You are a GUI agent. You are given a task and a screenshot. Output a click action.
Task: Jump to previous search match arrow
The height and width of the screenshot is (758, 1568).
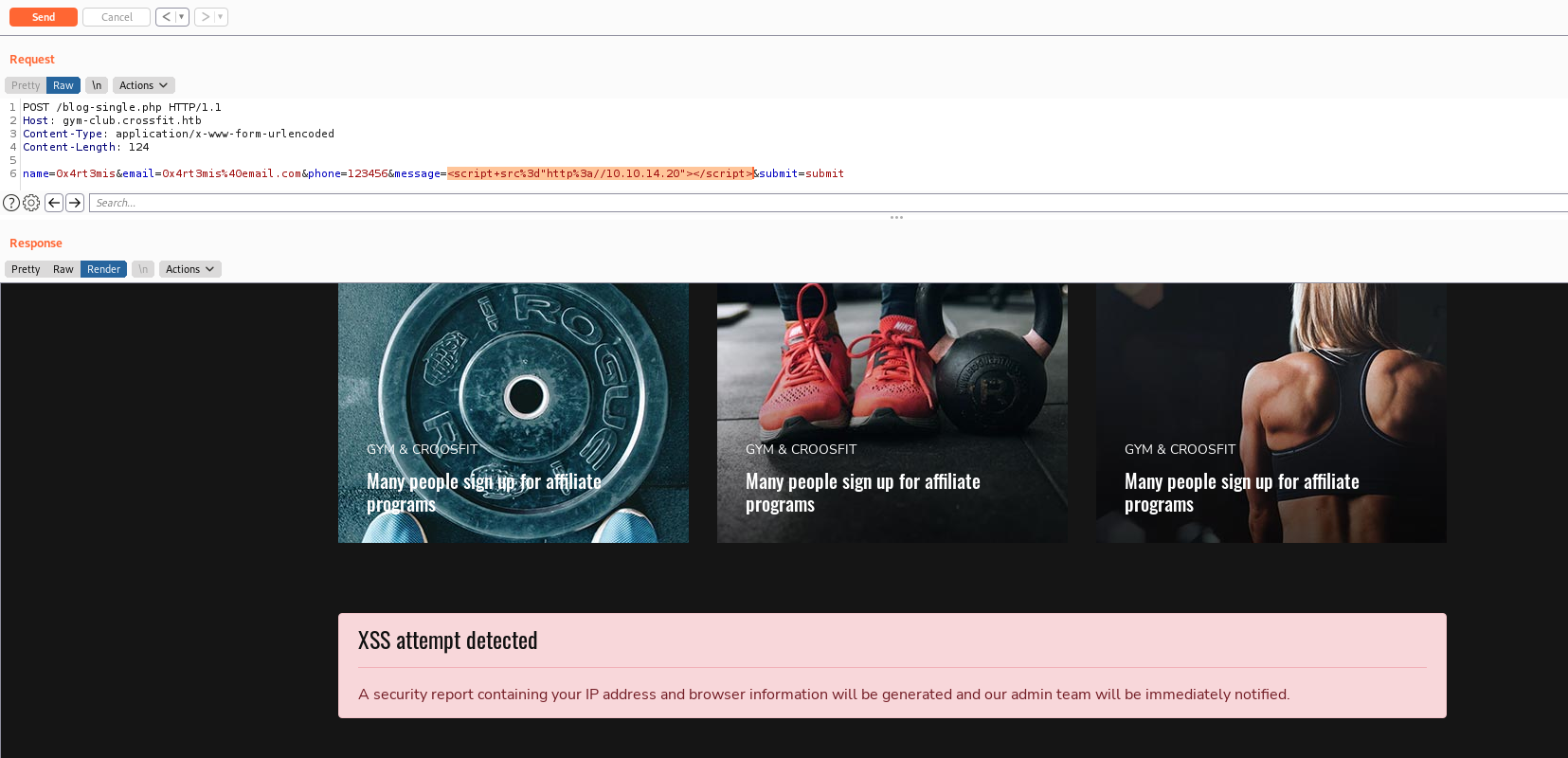pyautogui.click(x=54, y=203)
